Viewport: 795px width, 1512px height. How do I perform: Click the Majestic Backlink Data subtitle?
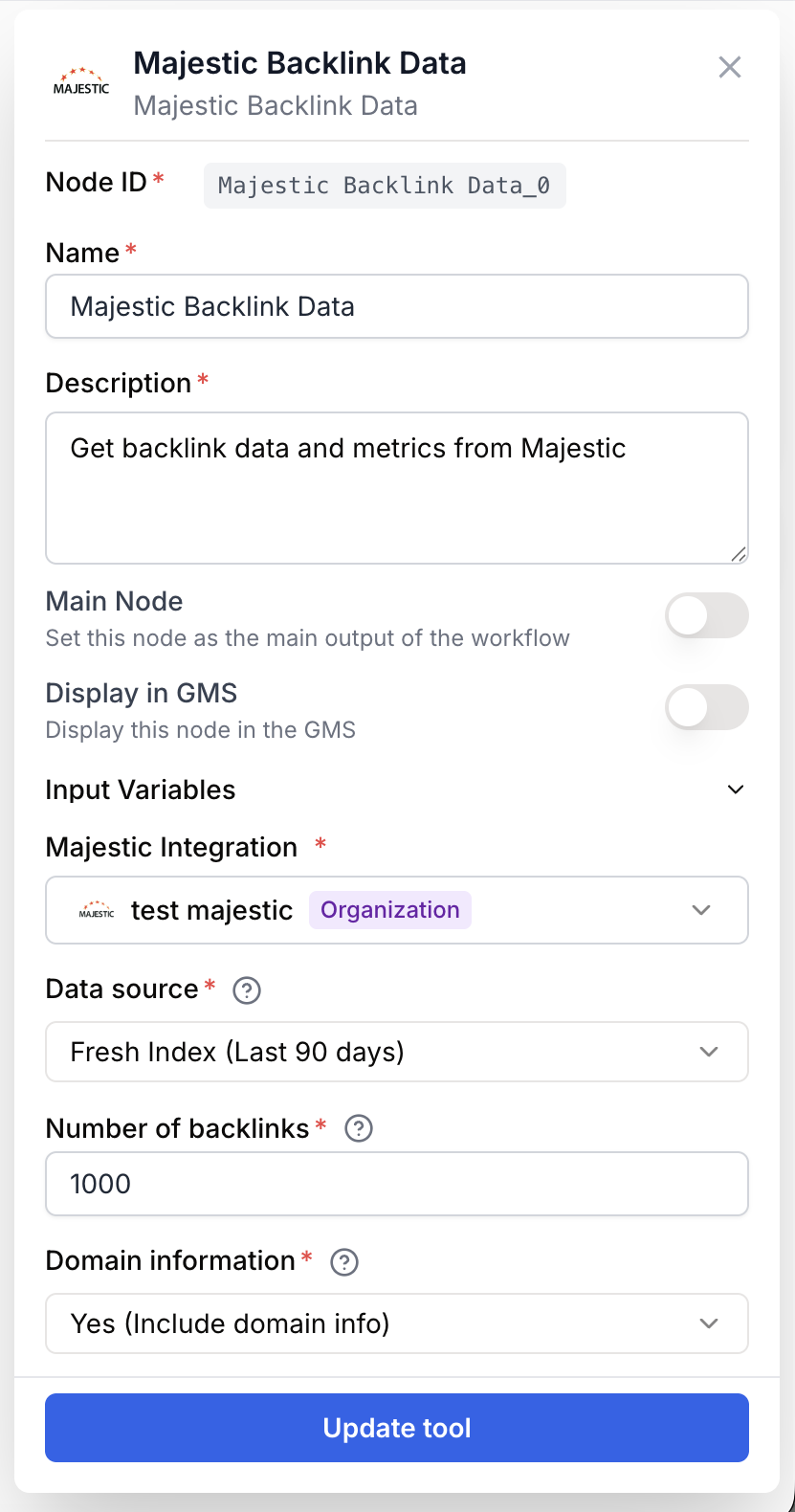(276, 105)
